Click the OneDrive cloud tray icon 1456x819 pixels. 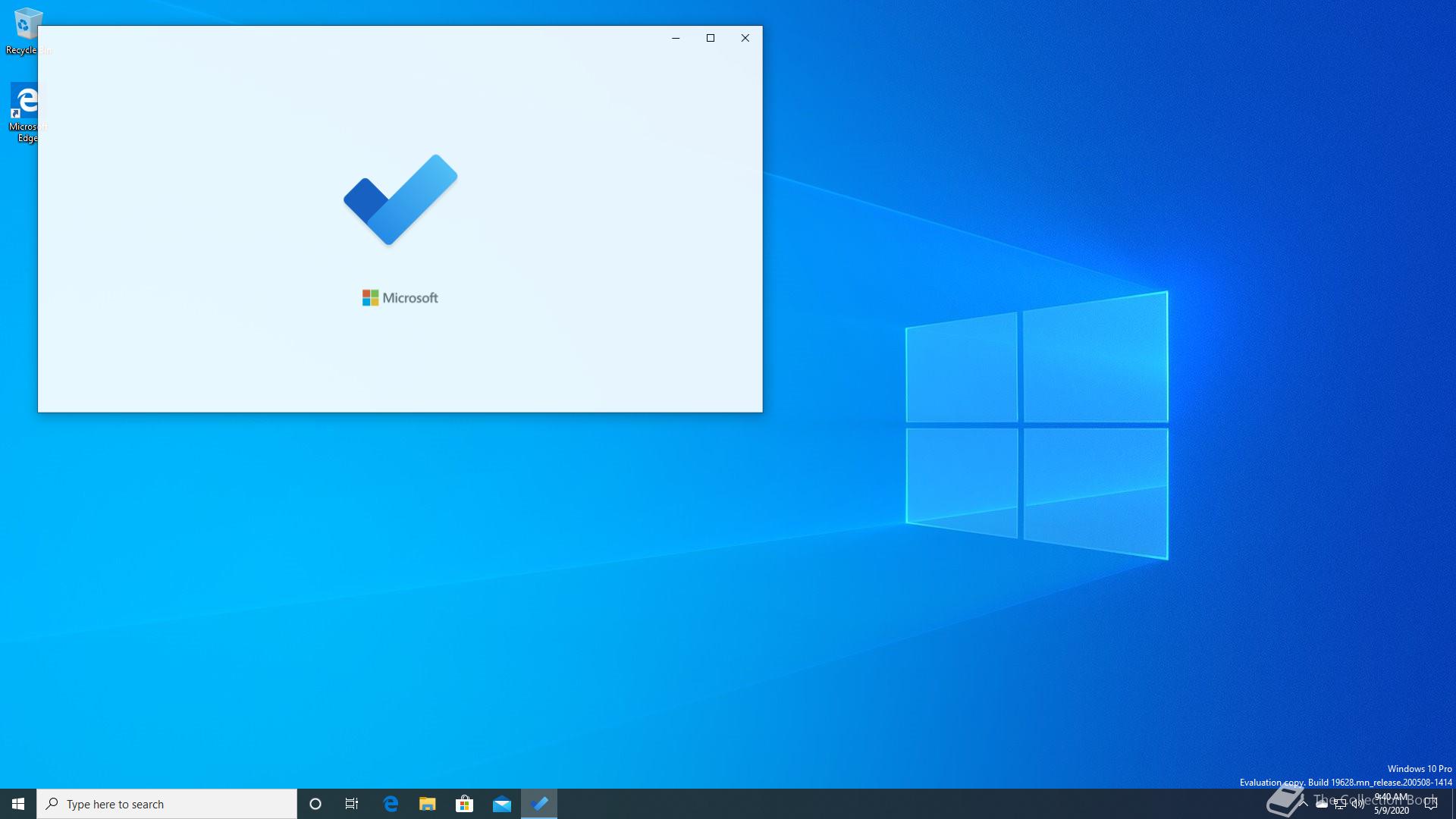tap(1322, 804)
